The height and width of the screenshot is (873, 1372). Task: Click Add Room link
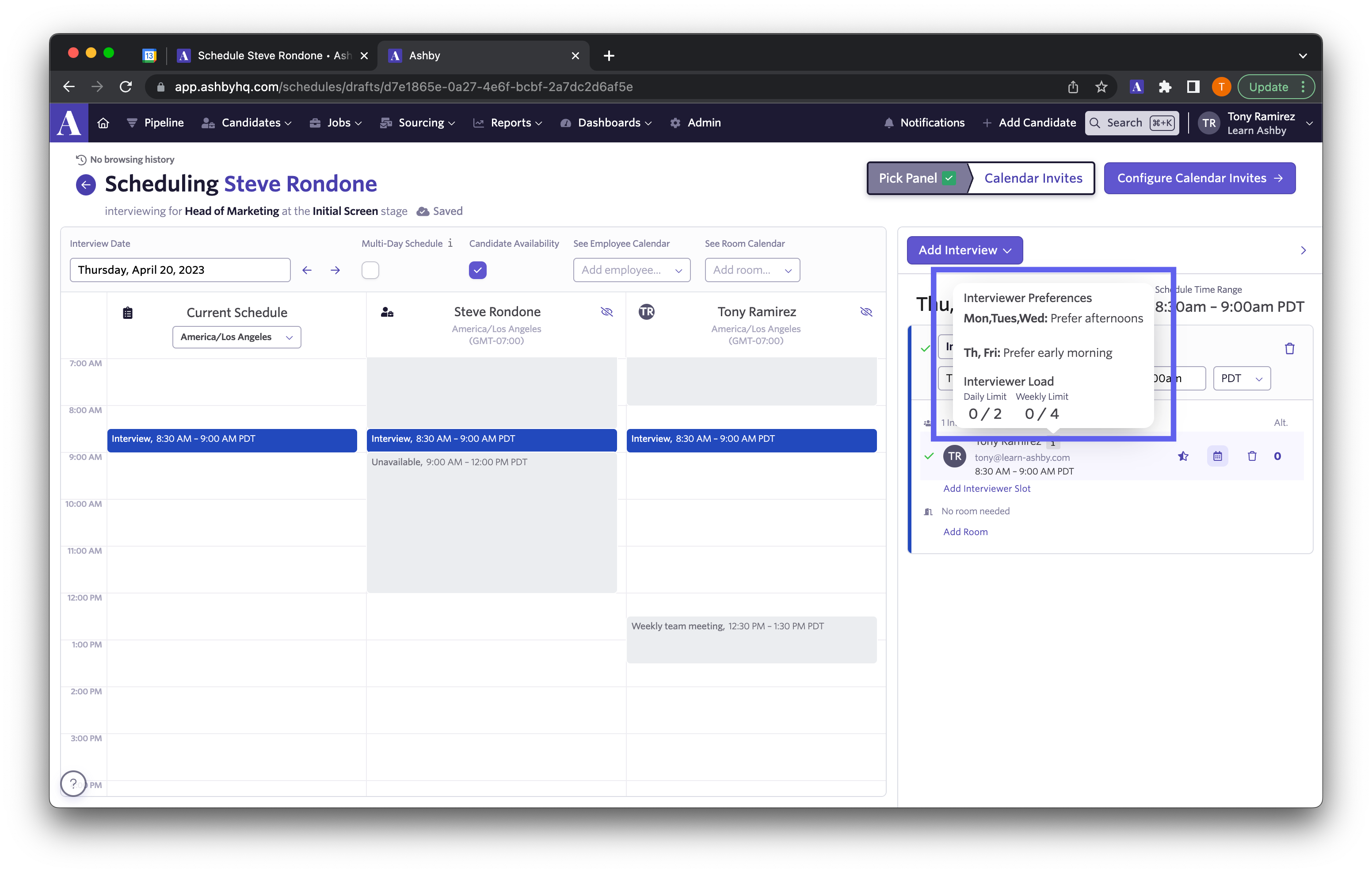[x=965, y=532]
